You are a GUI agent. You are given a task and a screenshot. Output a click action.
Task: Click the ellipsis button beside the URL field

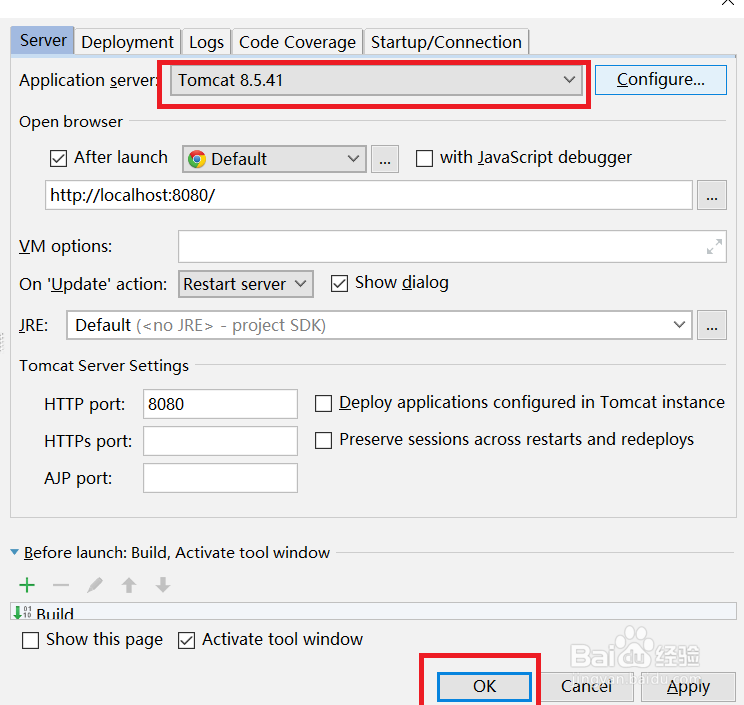[712, 195]
